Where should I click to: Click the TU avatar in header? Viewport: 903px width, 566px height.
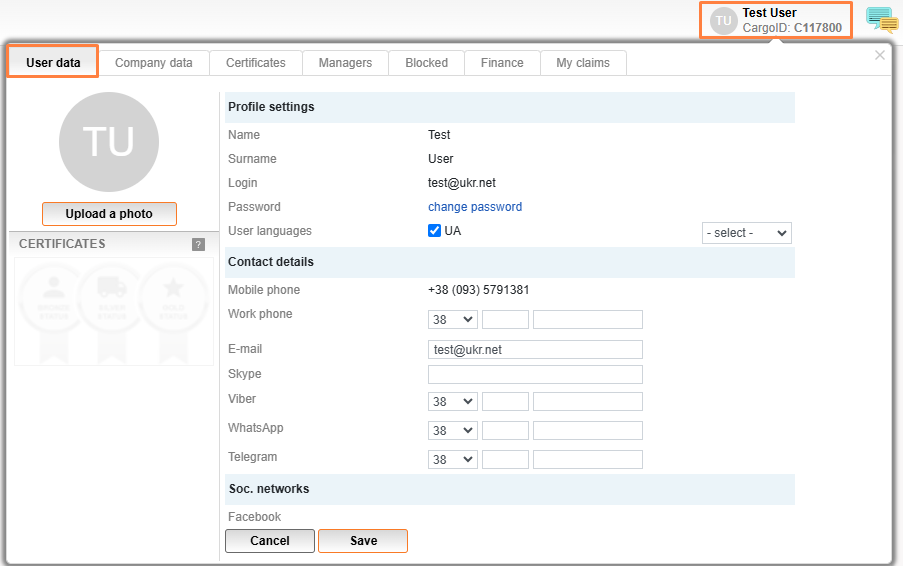(723, 21)
